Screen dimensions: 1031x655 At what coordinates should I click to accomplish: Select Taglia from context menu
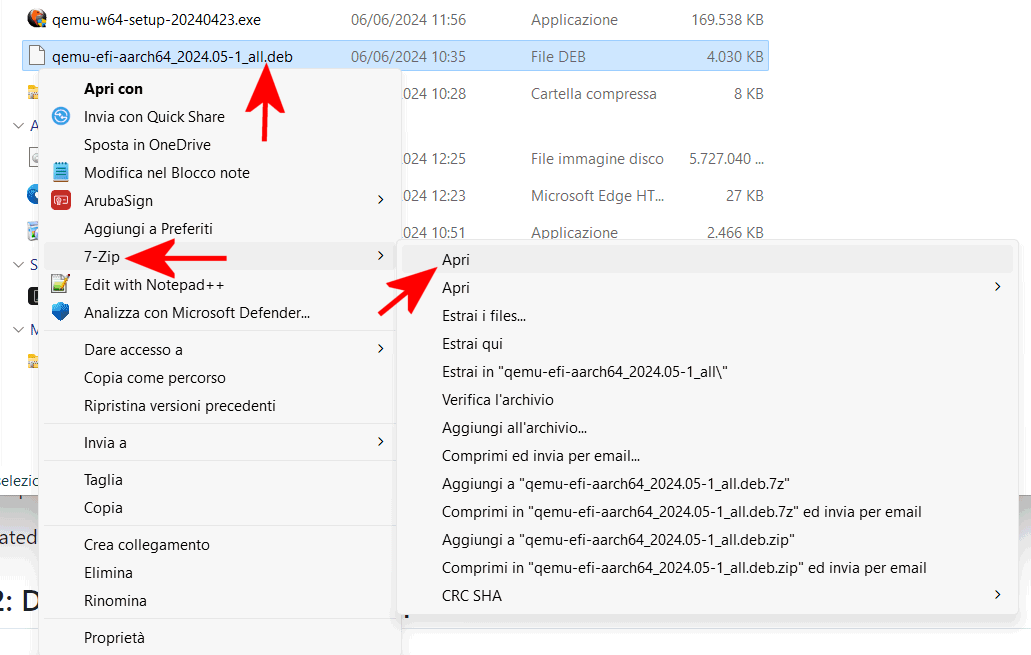(x=103, y=480)
